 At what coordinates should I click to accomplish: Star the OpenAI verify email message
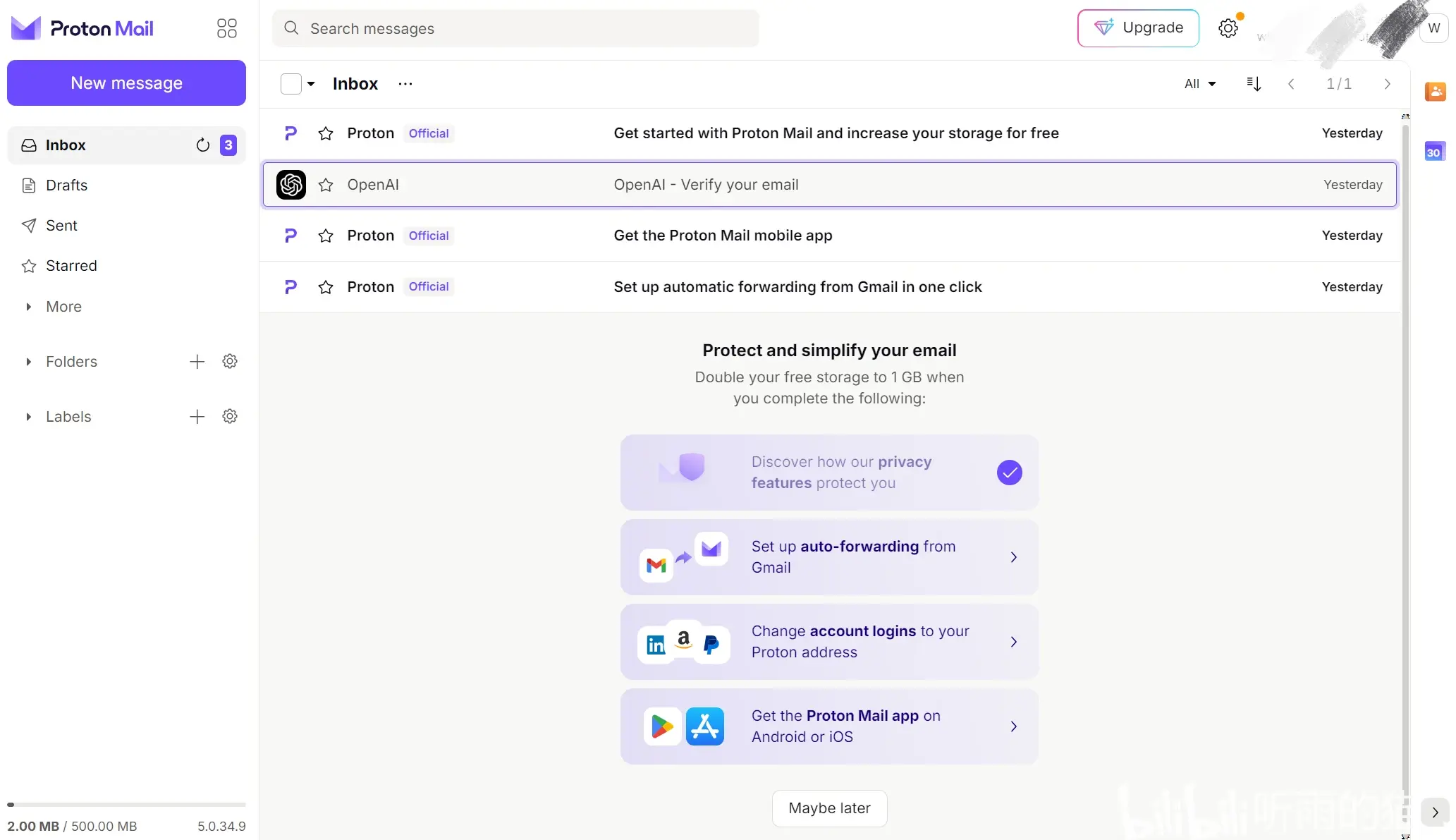coord(325,185)
